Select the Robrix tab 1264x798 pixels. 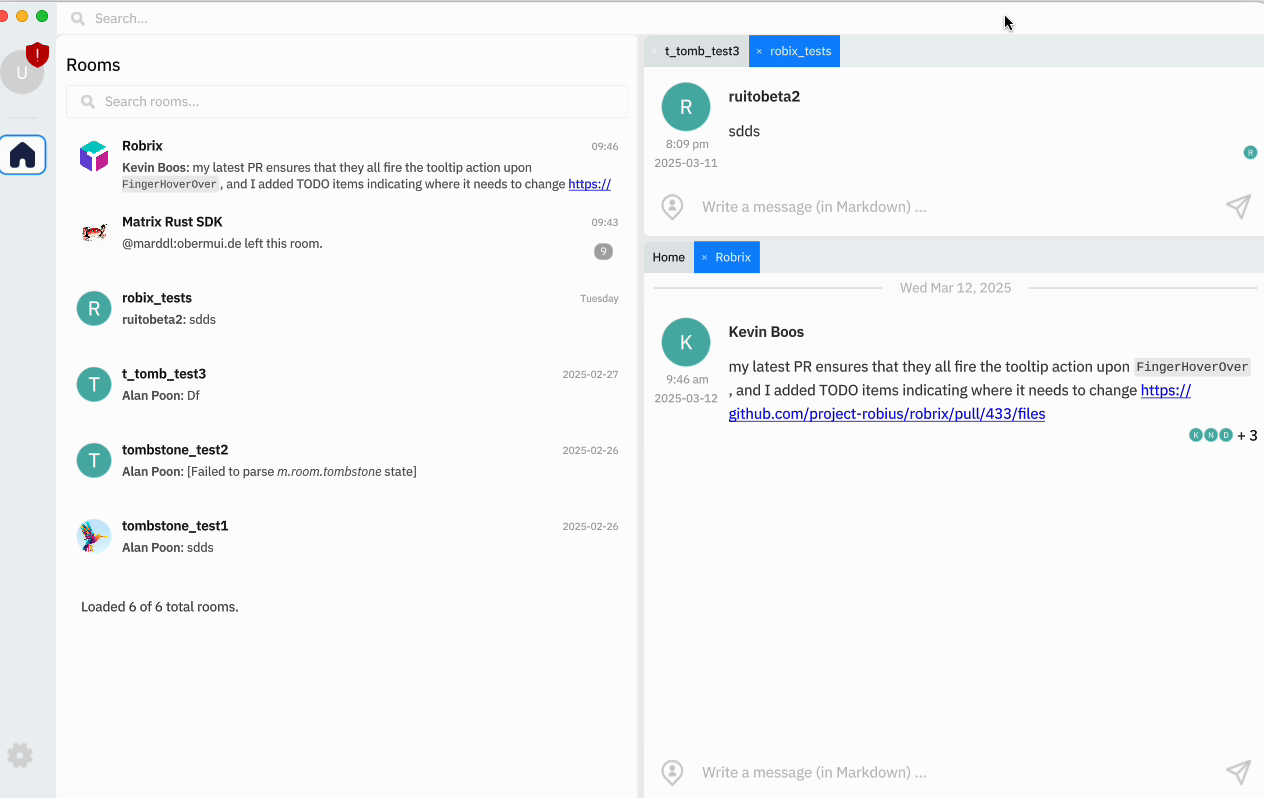coord(733,257)
